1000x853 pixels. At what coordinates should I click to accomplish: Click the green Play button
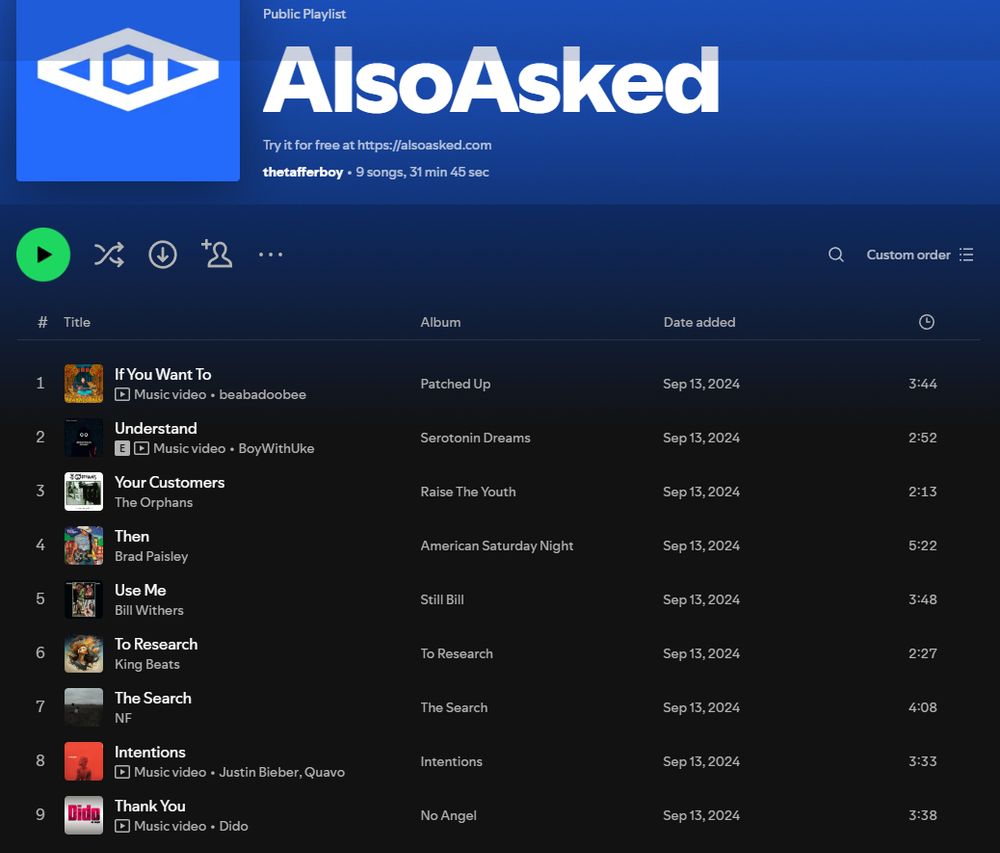coord(43,254)
